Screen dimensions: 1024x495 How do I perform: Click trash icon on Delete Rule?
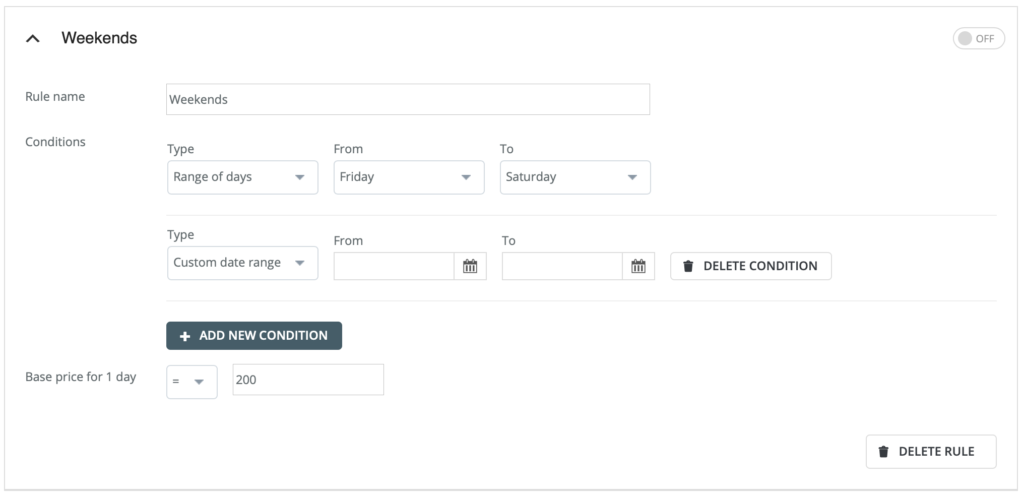(x=883, y=451)
